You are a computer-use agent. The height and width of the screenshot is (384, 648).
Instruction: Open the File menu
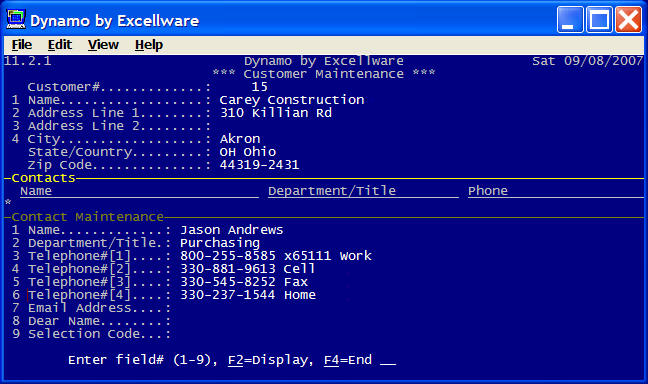[x=22, y=45]
